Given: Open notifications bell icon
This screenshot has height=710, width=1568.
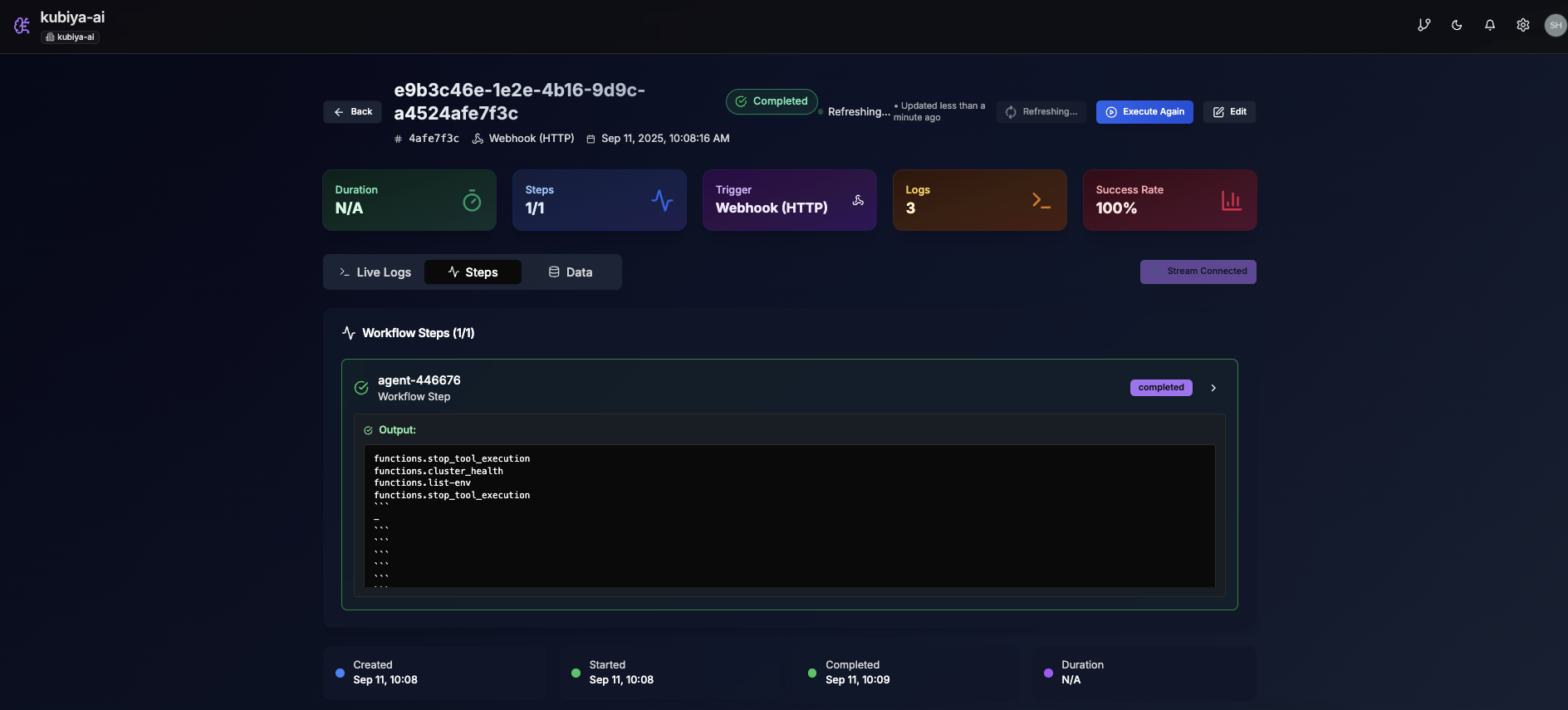Looking at the screenshot, I should point(1490,25).
